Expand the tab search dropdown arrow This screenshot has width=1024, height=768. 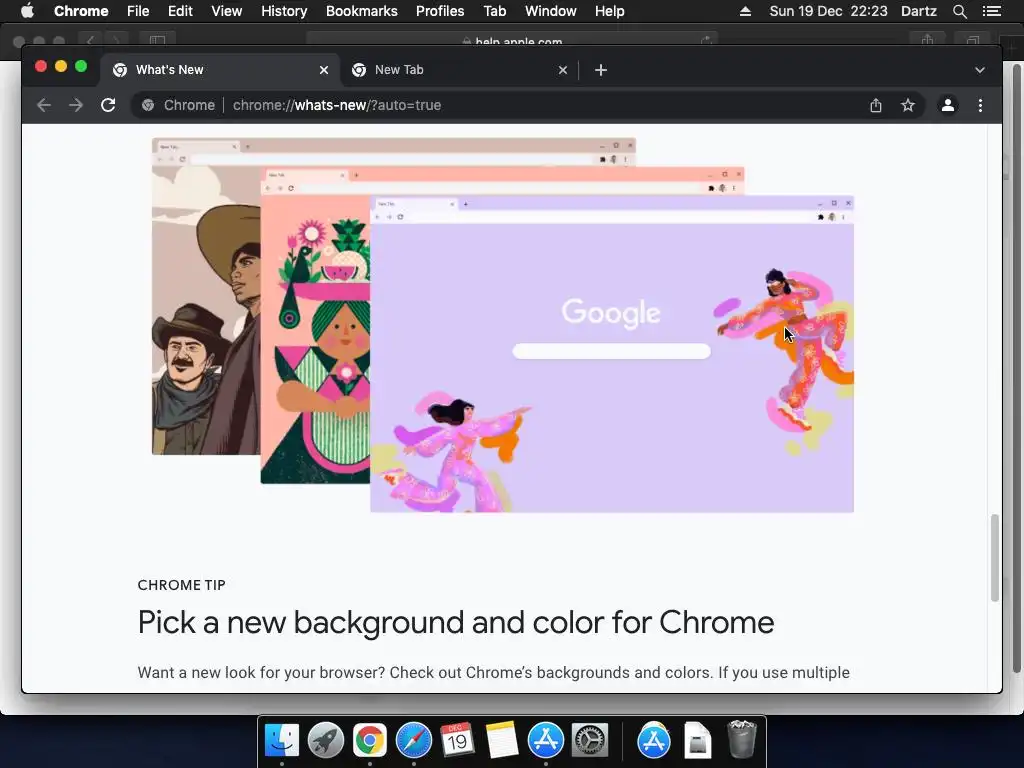[x=980, y=70]
